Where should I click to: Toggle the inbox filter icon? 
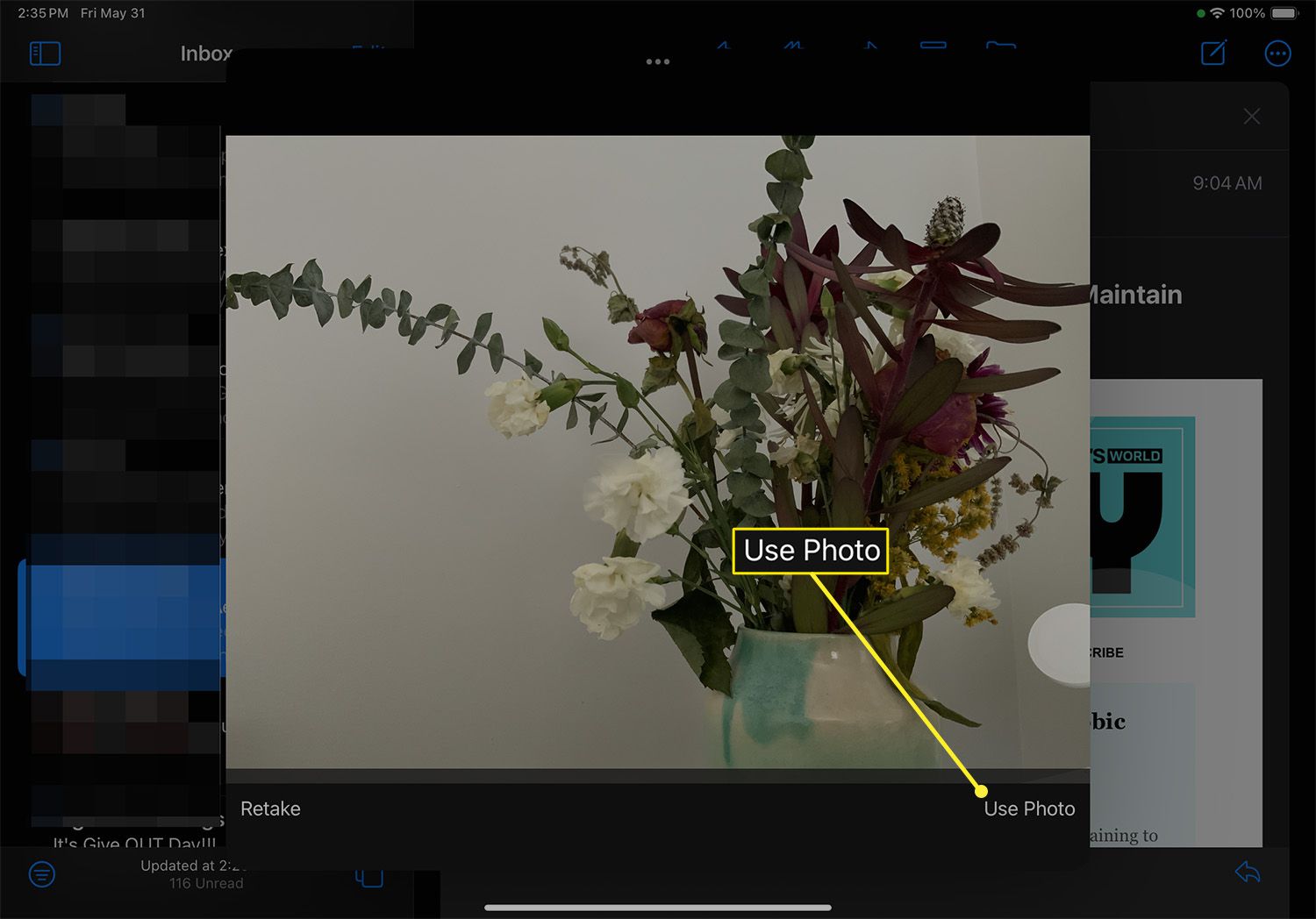point(42,873)
